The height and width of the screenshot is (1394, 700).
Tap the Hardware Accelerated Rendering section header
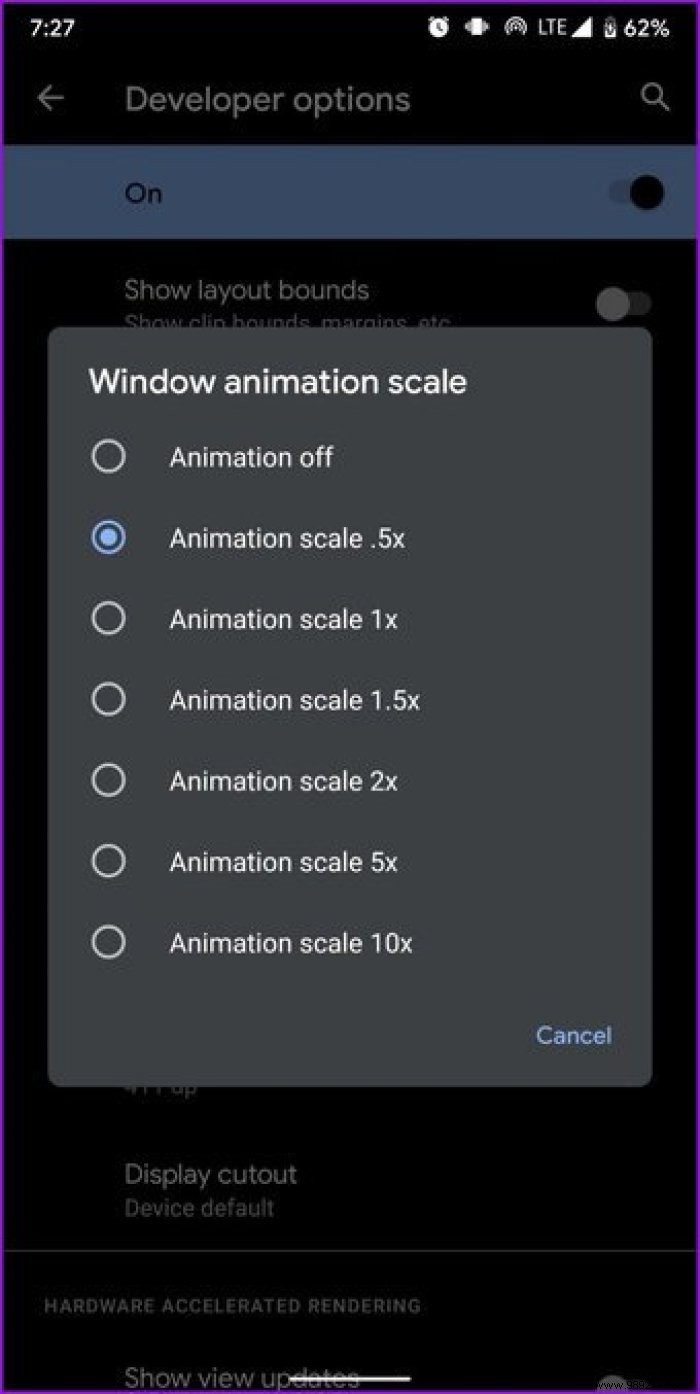(232, 1305)
